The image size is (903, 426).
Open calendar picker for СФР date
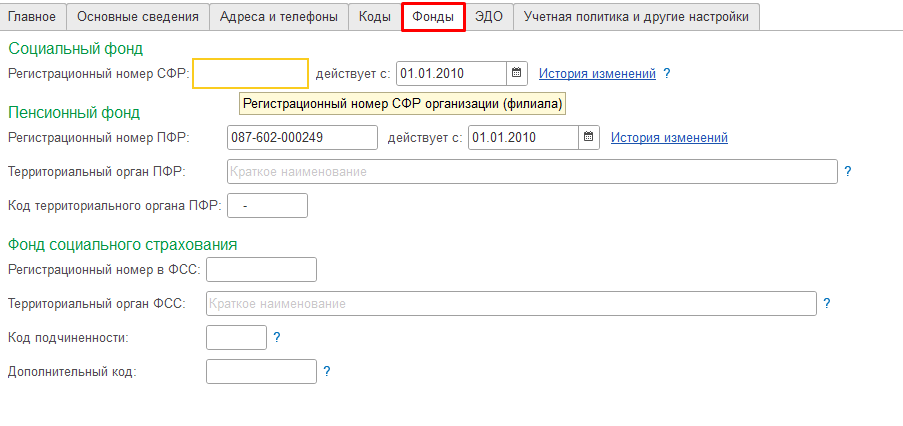517,74
